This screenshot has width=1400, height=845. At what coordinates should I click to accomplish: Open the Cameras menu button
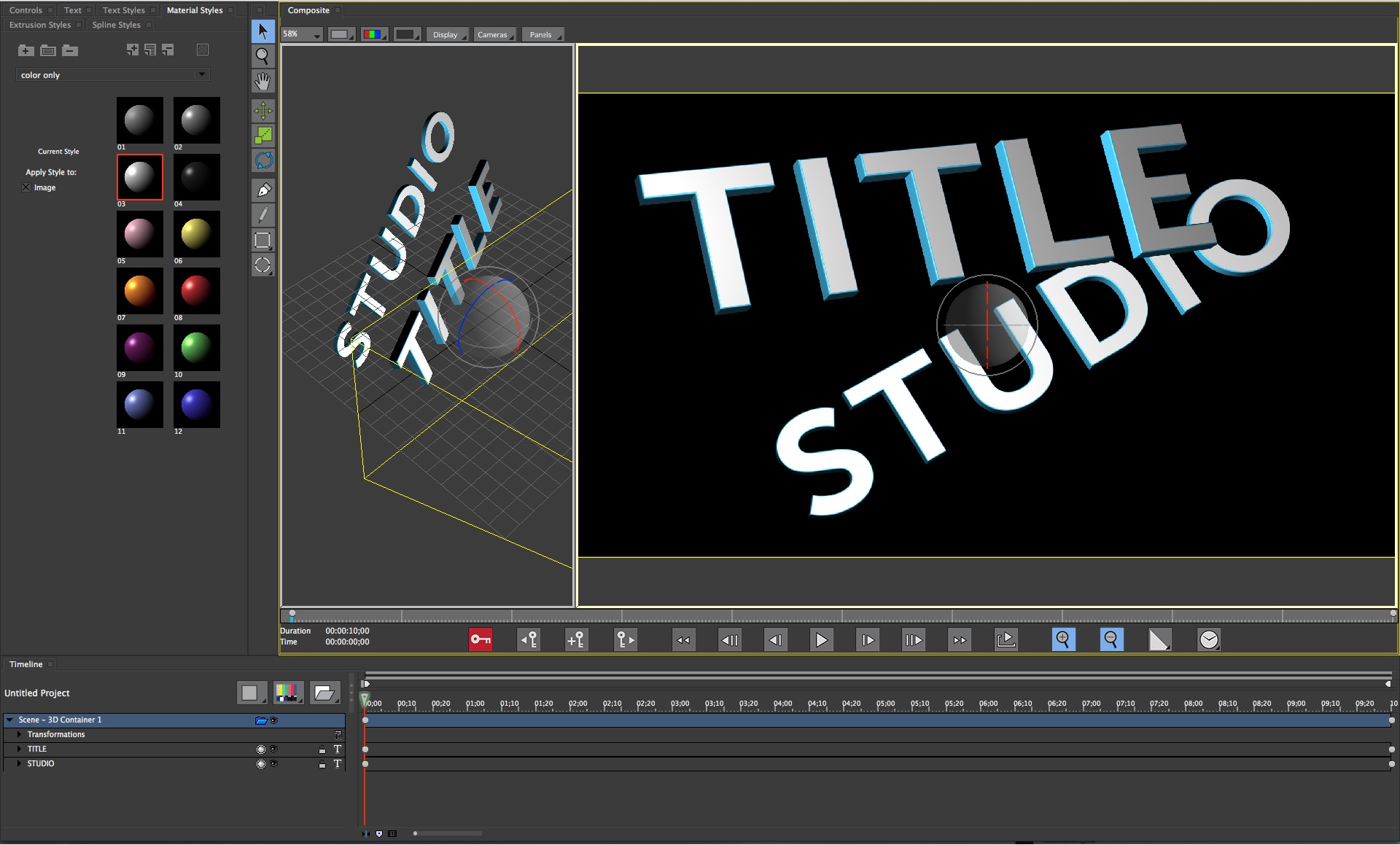(x=494, y=34)
